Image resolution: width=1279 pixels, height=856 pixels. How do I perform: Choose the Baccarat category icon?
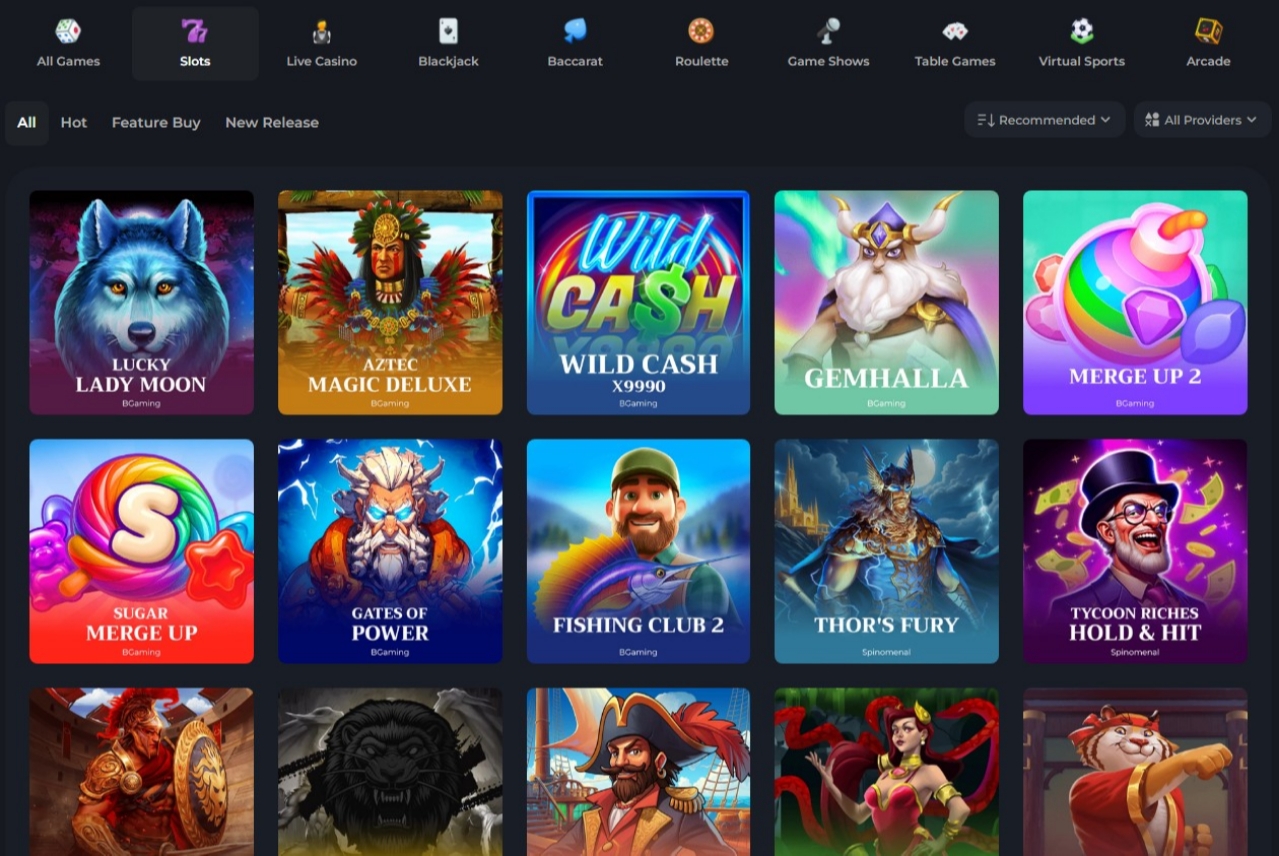coord(575,31)
